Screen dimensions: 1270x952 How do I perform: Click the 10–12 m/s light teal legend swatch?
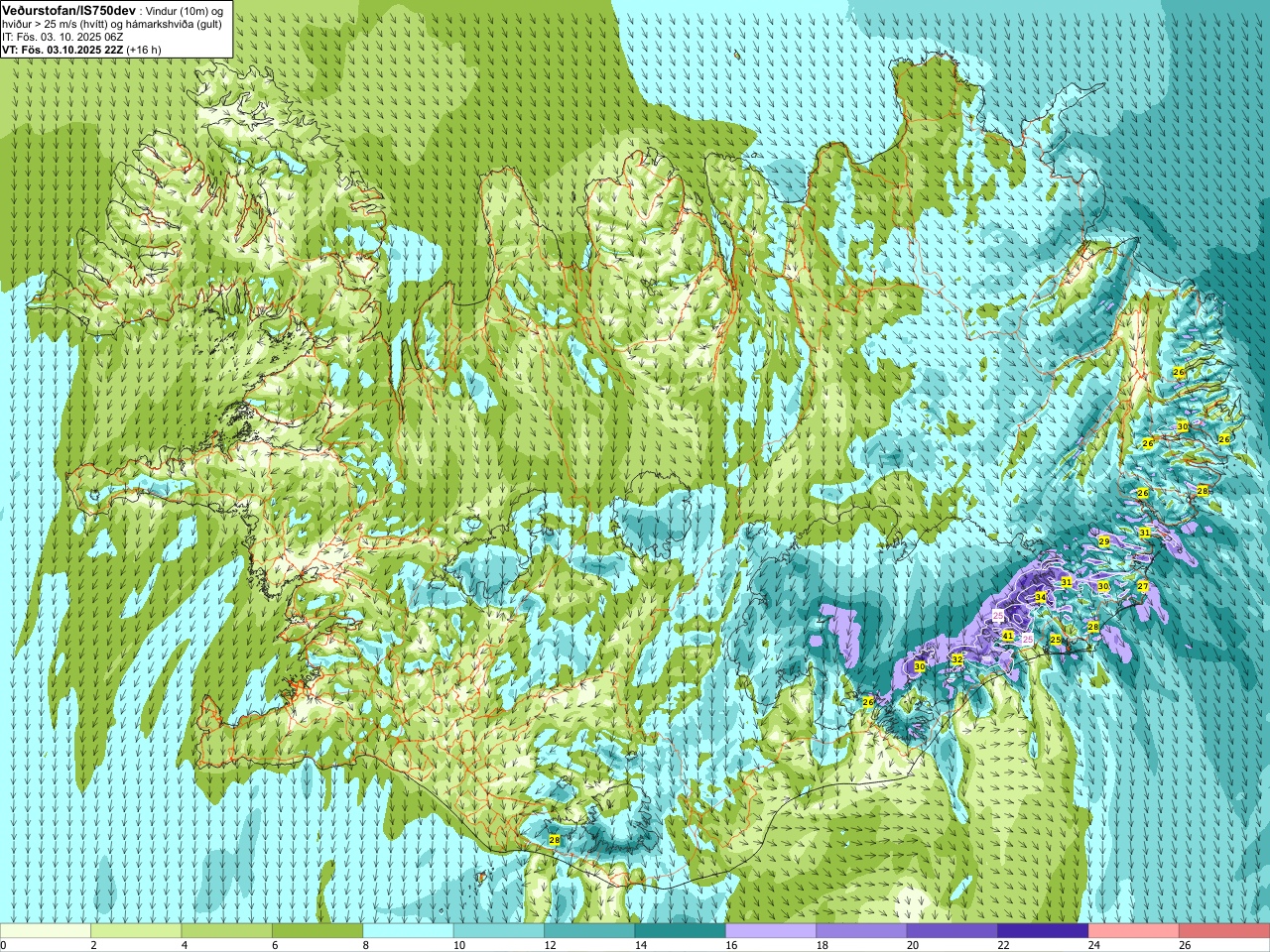pyautogui.click(x=499, y=931)
